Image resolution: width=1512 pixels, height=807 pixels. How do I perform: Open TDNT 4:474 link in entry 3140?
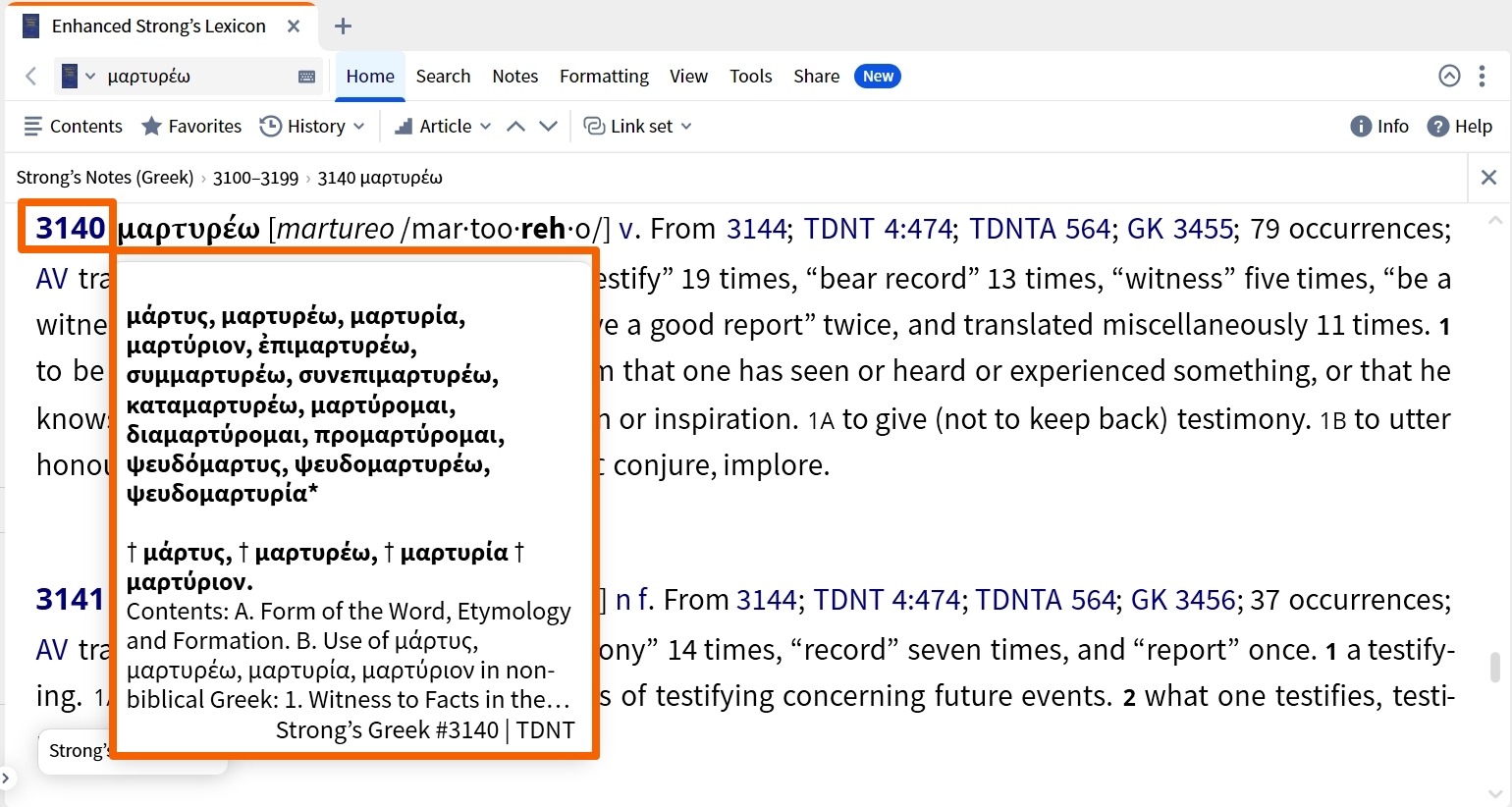click(878, 229)
